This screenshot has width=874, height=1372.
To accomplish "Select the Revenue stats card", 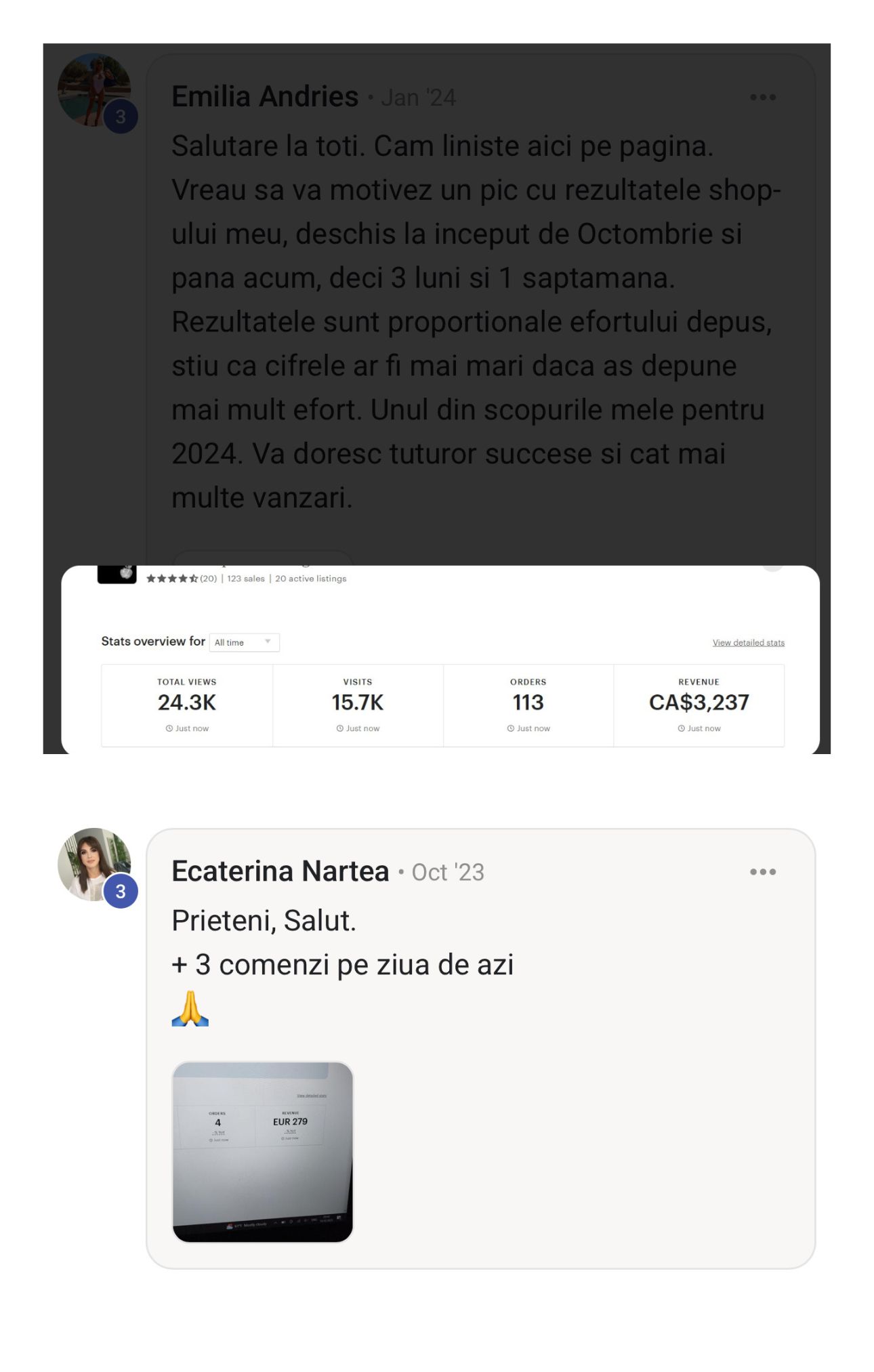I will pyautogui.click(x=699, y=705).
